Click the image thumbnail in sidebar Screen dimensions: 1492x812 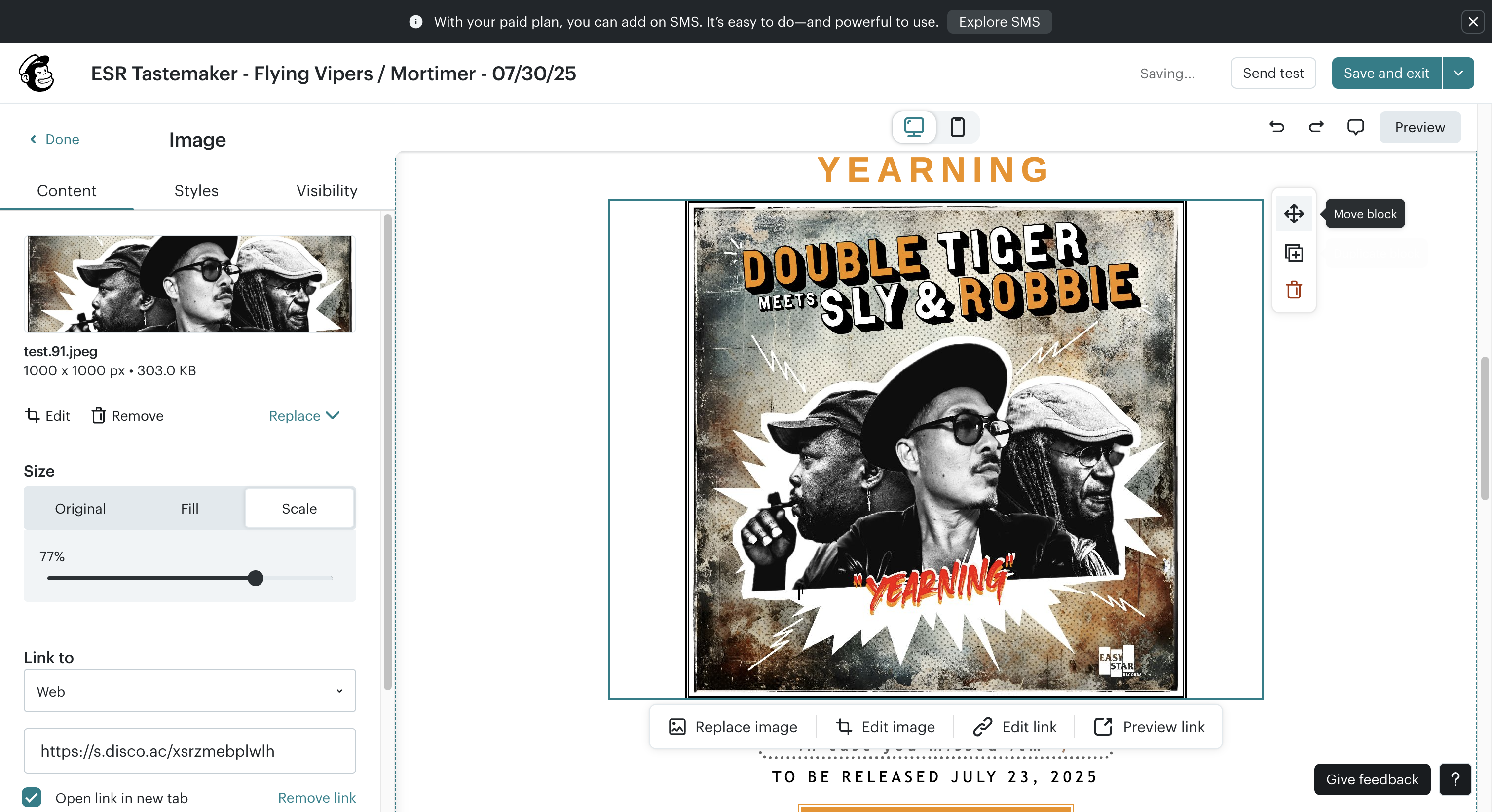(190, 284)
